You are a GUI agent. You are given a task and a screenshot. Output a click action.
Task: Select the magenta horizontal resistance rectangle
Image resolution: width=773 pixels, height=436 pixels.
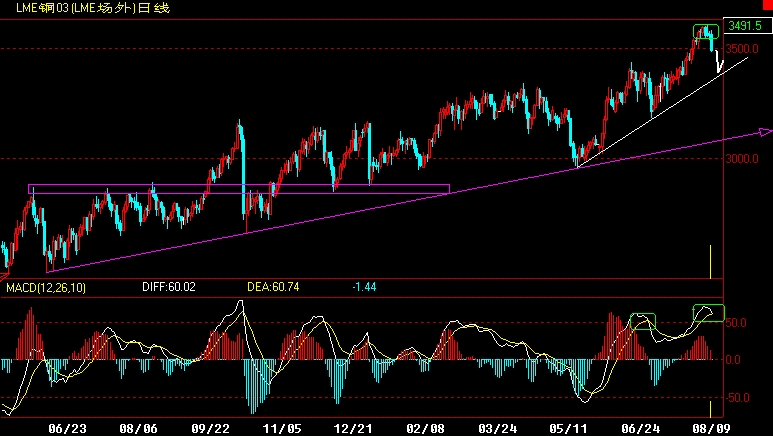point(239,189)
